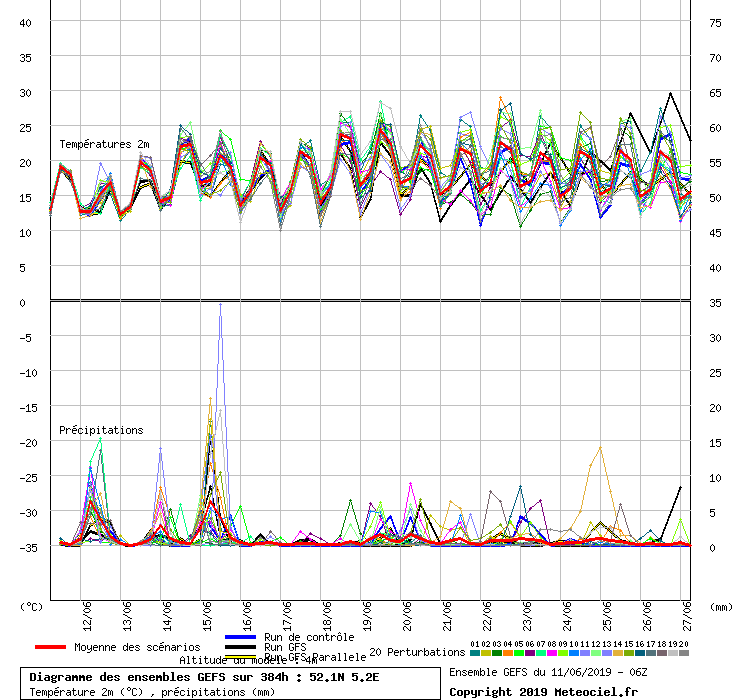Click the 12/06 date axis label
740x700 pixels.
click(x=87, y=616)
